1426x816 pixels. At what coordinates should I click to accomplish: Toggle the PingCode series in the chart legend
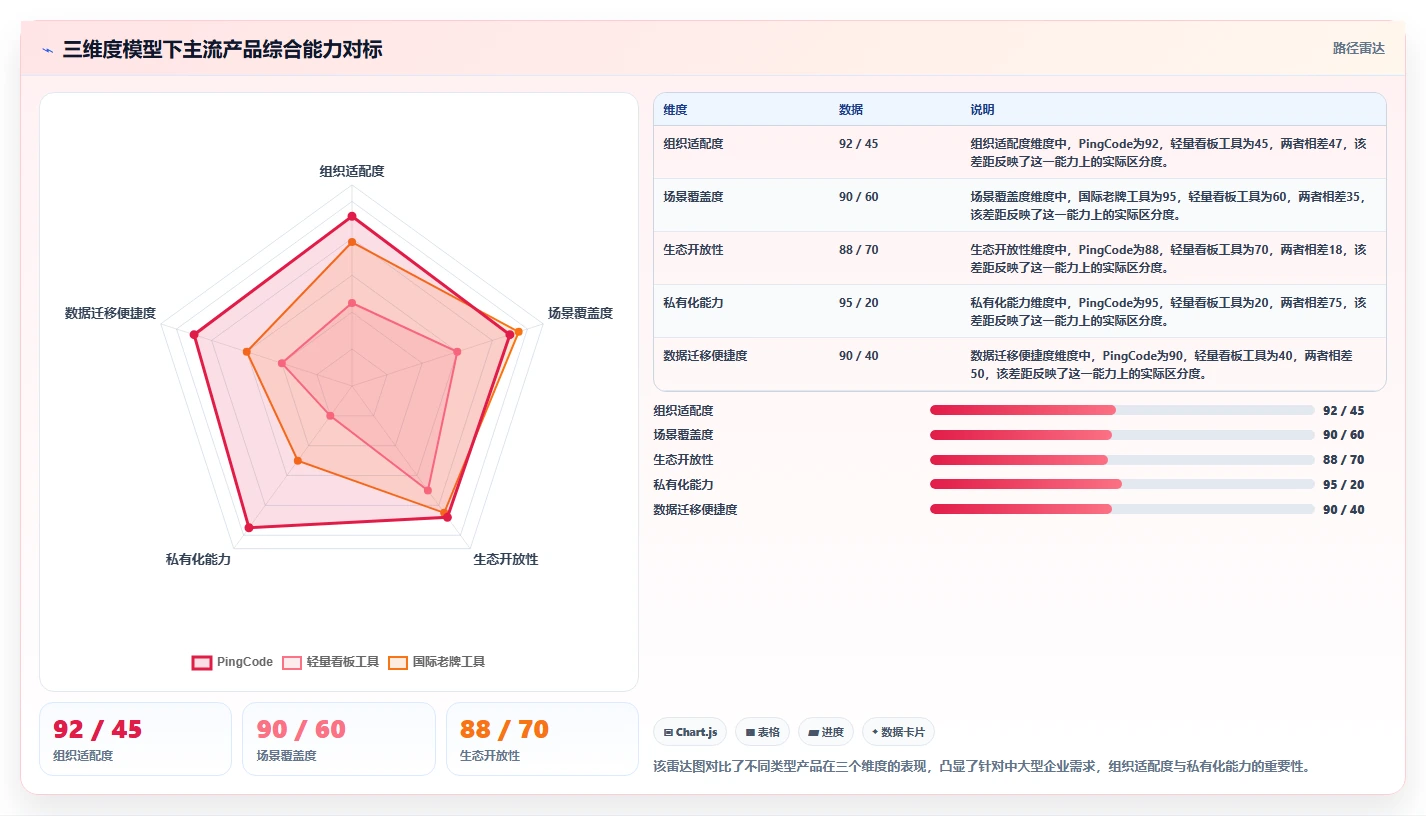[232, 662]
